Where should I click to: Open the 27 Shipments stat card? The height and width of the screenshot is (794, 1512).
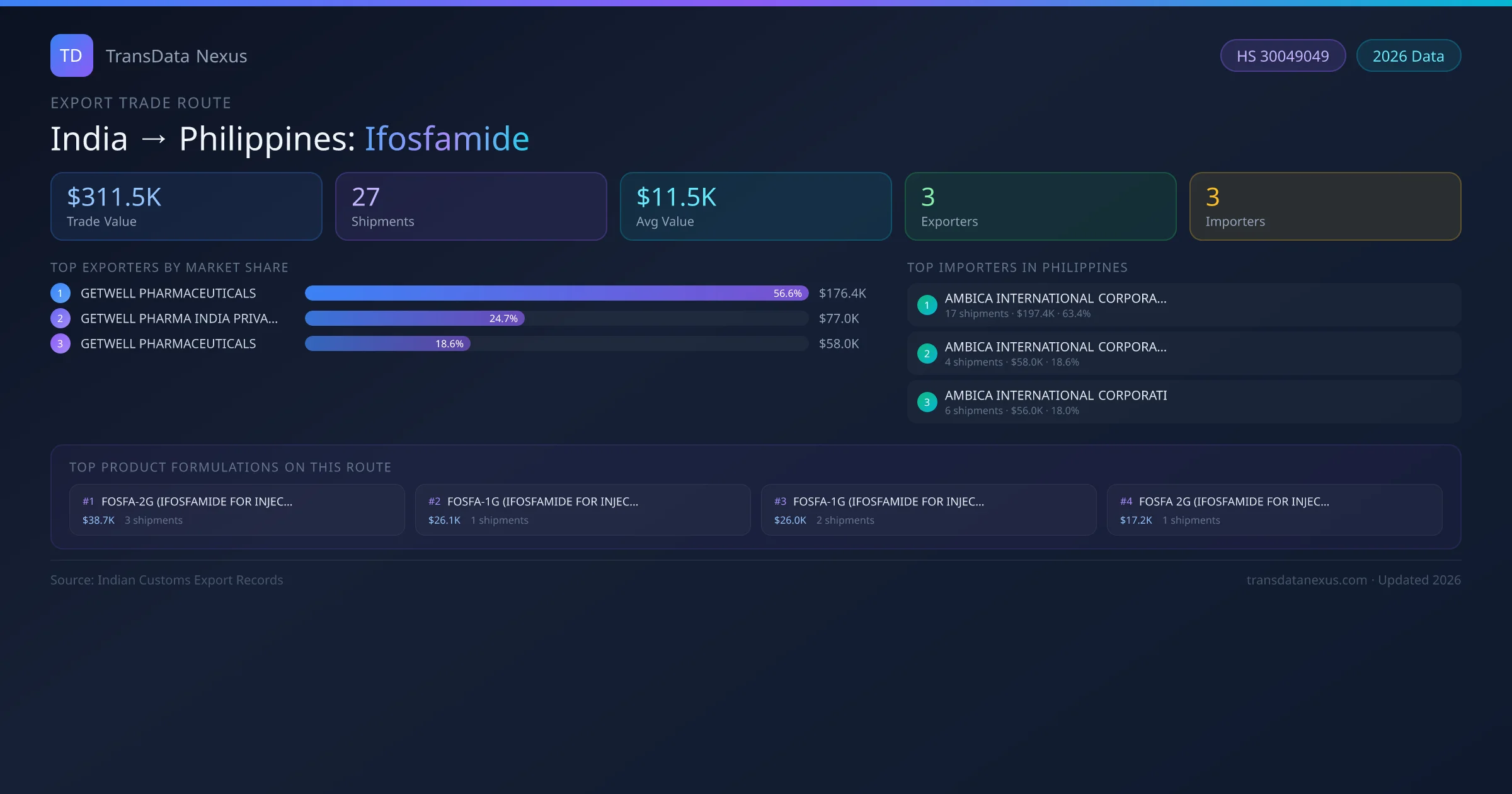pos(471,206)
